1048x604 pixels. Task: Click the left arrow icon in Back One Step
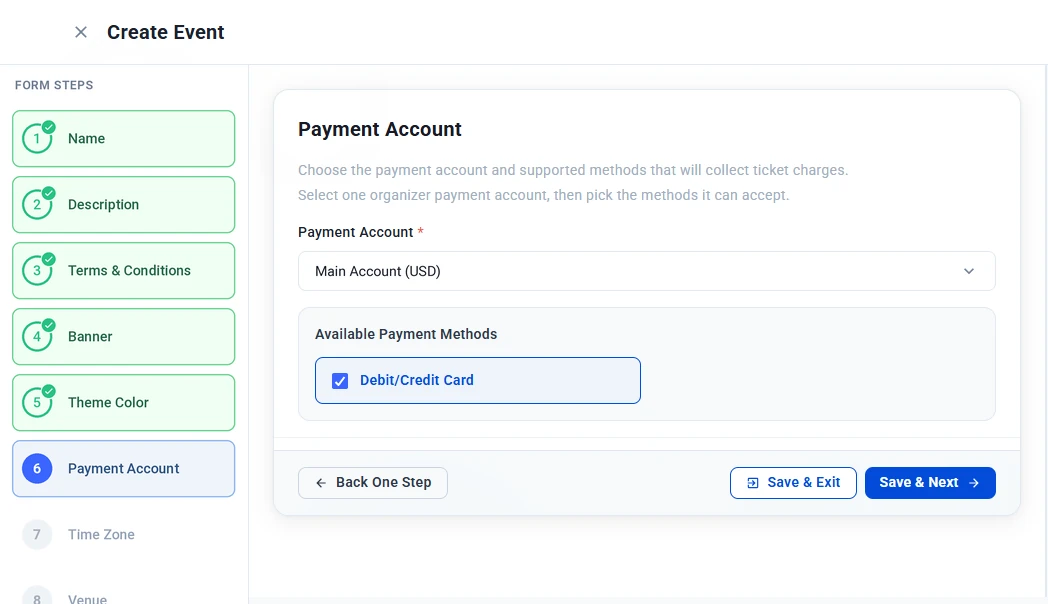click(321, 482)
